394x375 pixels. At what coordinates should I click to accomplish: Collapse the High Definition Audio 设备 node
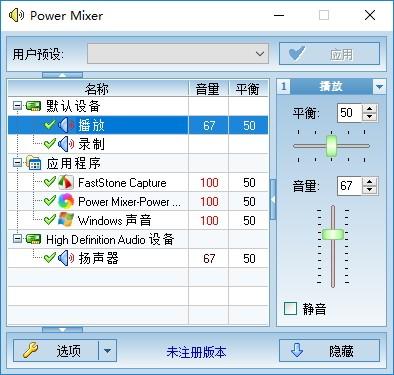click(17, 239)
